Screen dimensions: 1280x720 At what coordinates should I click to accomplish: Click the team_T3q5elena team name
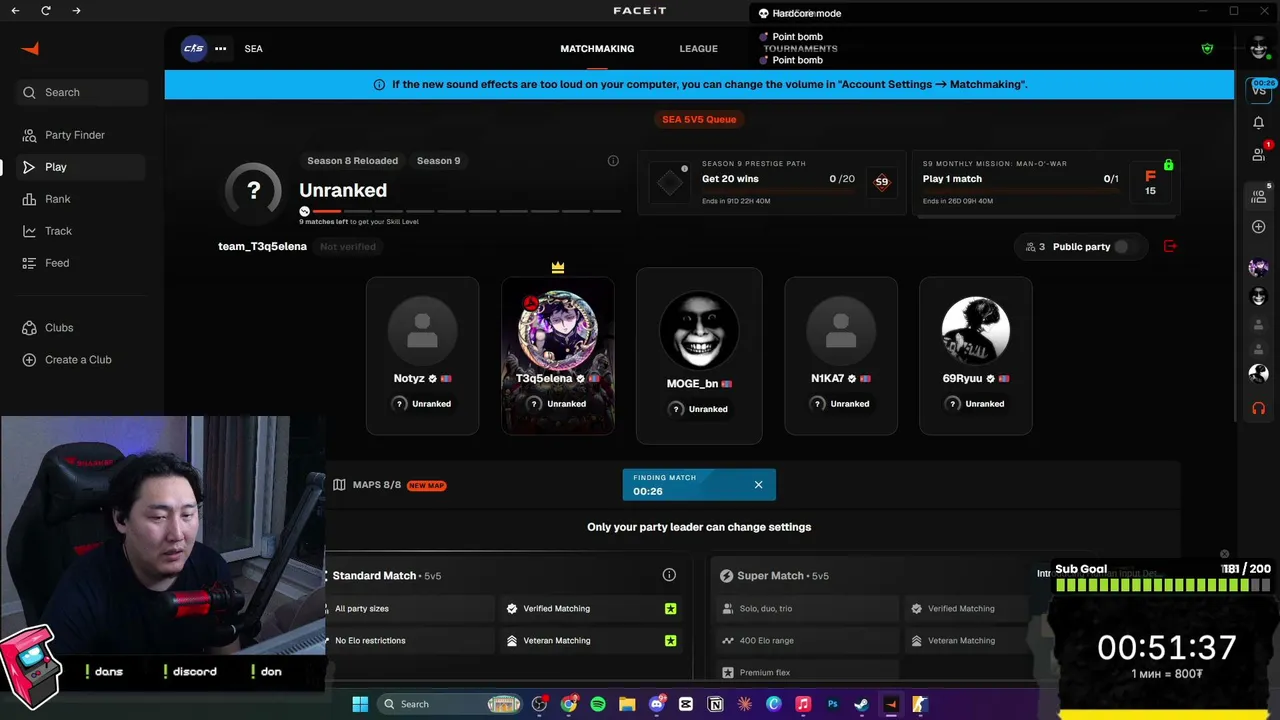tap(262, 246)
